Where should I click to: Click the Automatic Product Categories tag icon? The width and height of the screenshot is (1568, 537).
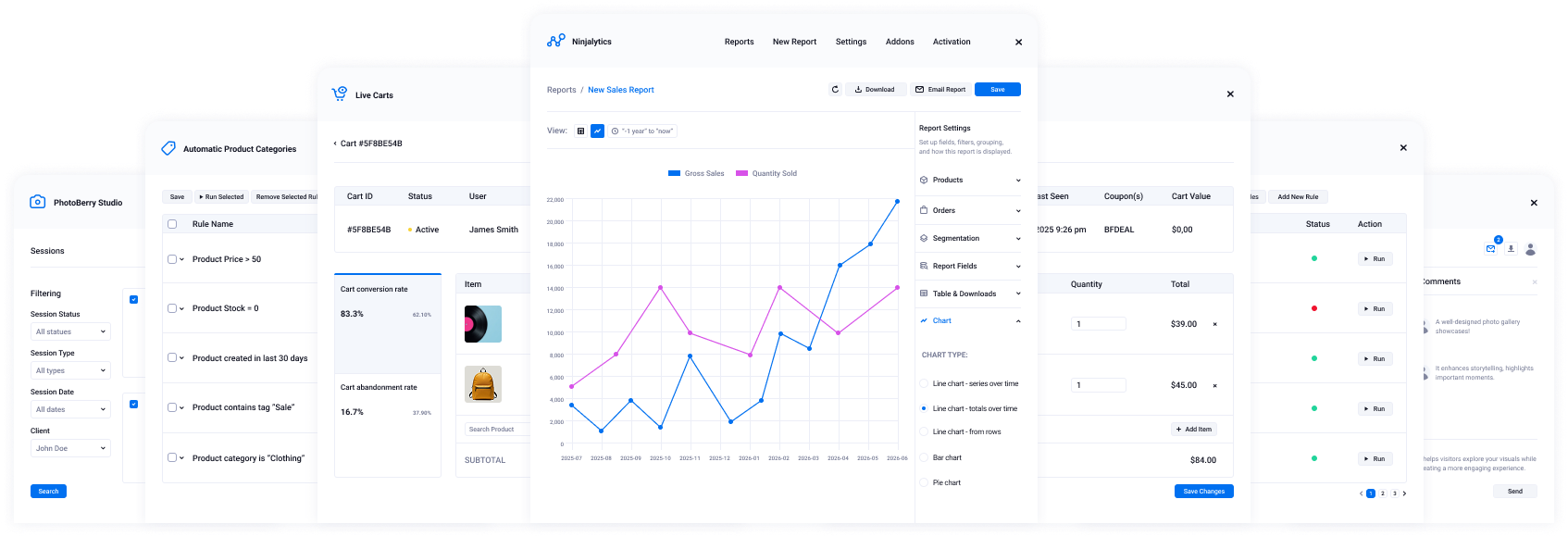click(x=168, y=148)
